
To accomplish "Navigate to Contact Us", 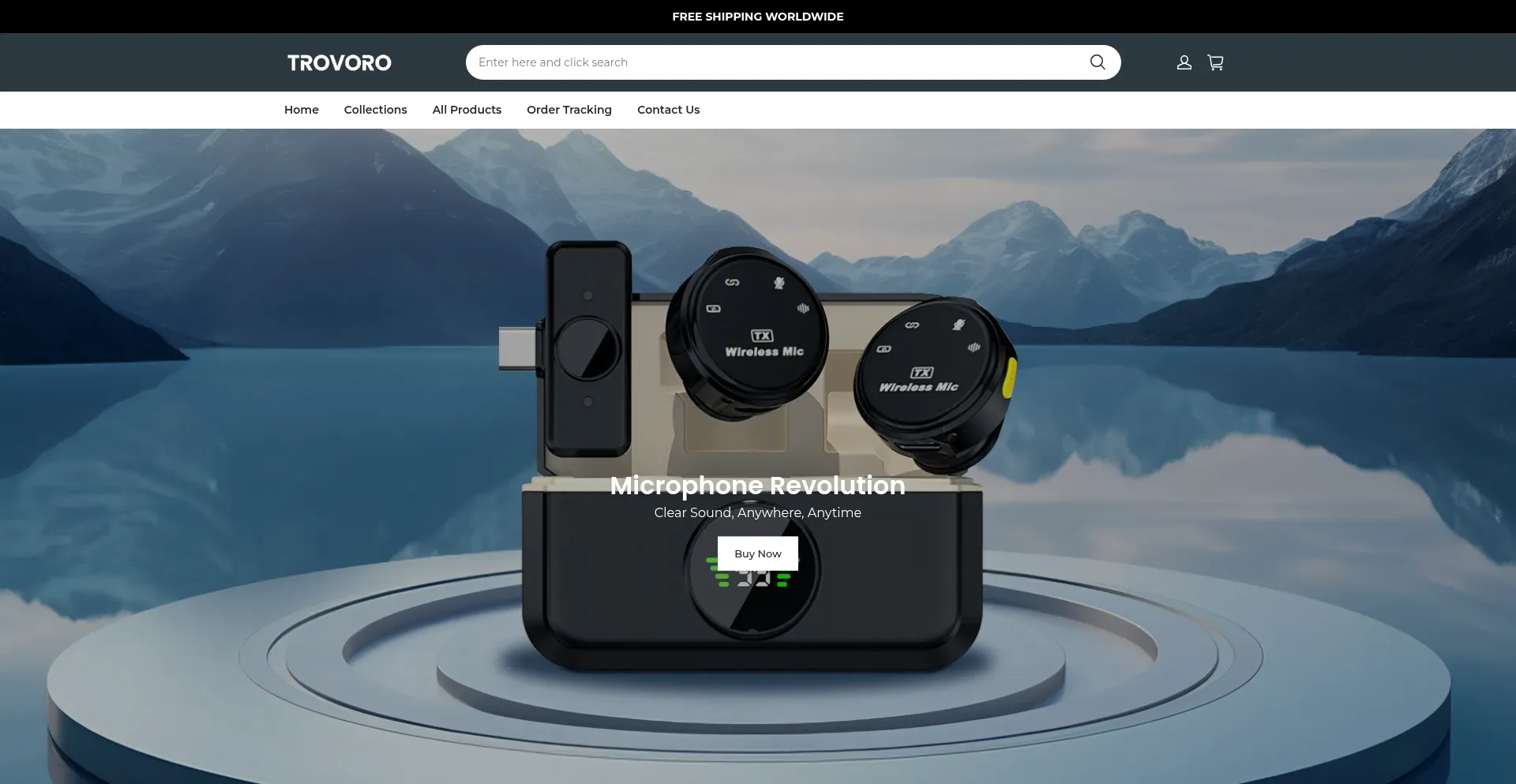I will click(x=668, y=110).
